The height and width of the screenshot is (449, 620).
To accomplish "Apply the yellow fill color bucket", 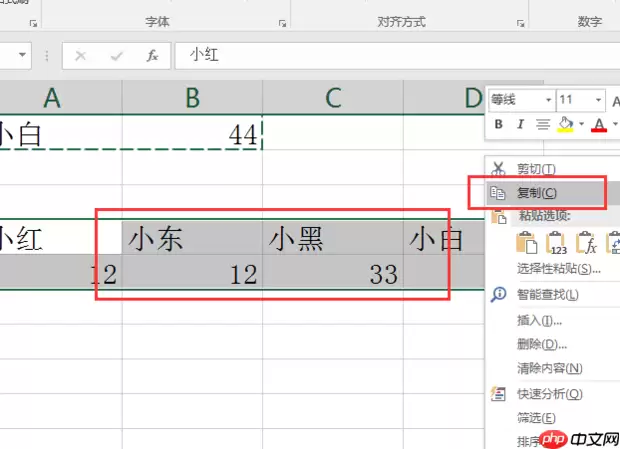I will (x=565, y=124).
